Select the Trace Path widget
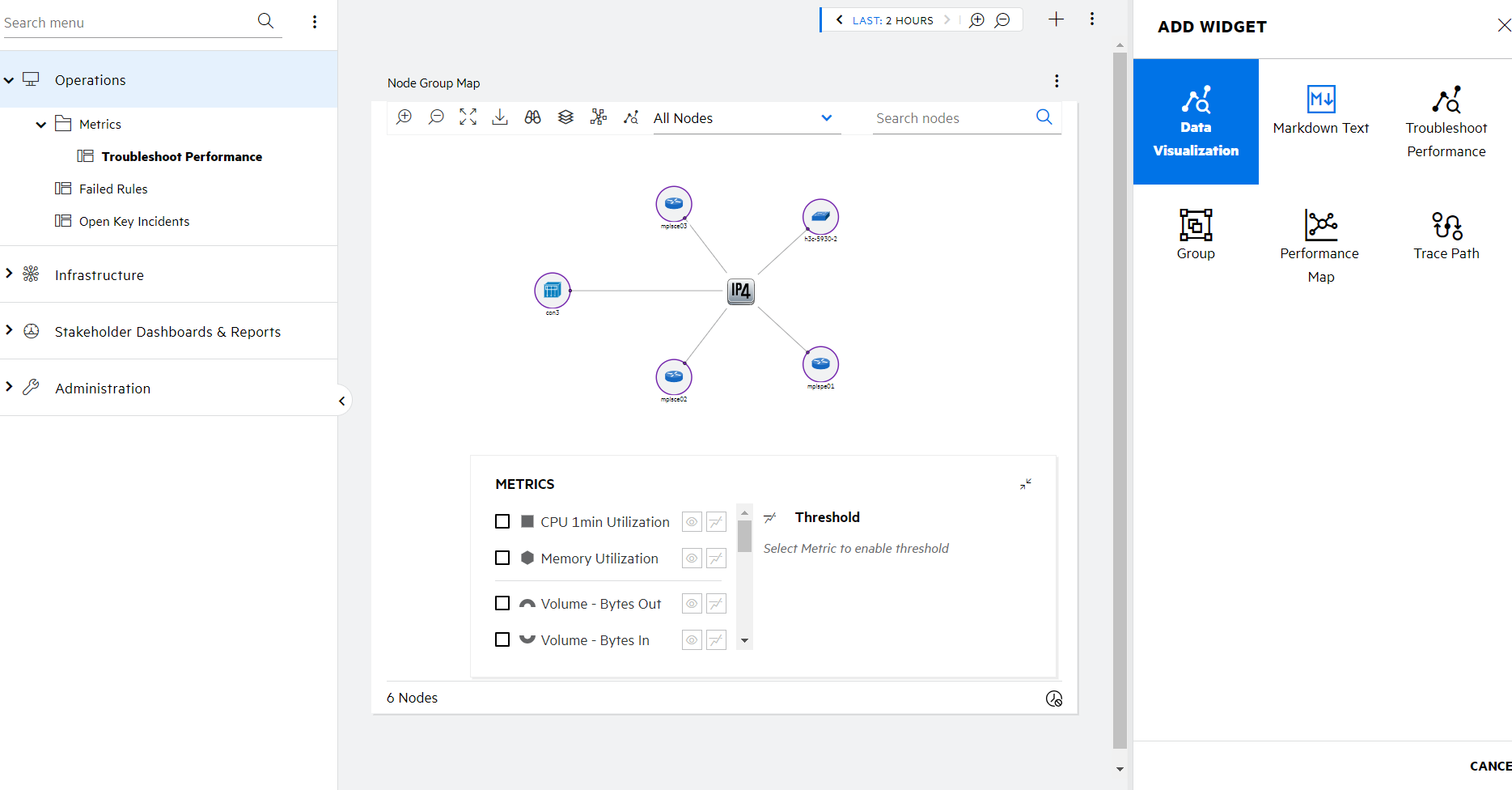Screen dimensions: 1512x790 tap(1446, 247)
